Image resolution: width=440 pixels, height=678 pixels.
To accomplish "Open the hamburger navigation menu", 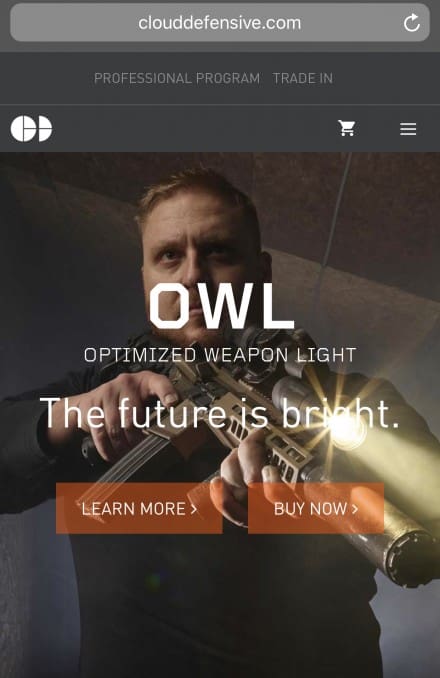I will coord(408,129).
